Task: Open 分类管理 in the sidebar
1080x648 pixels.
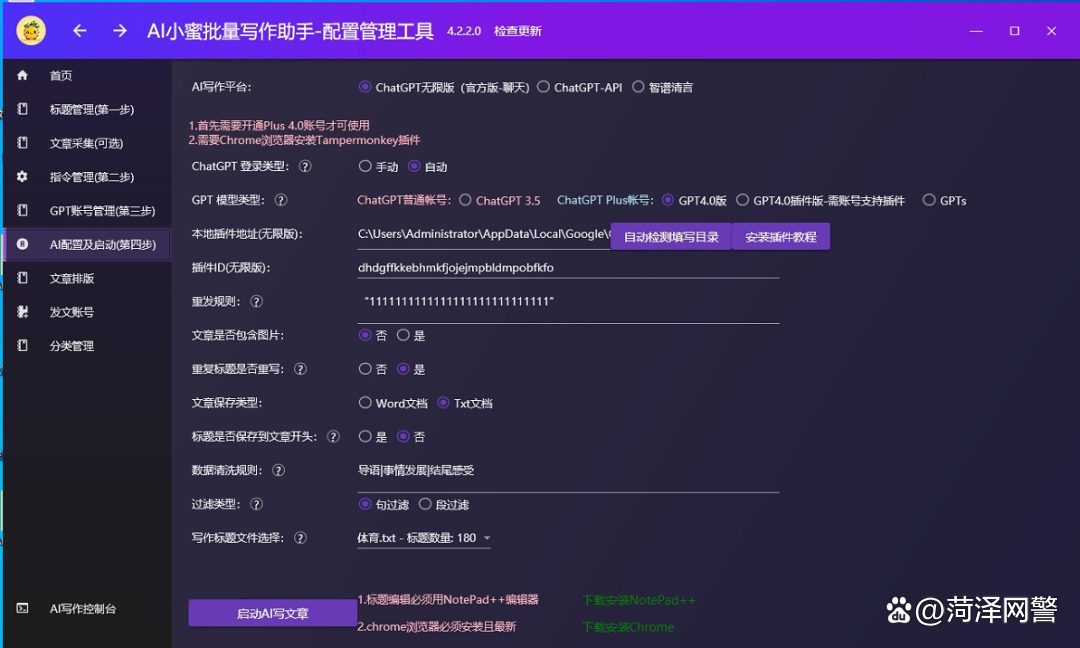Action: [87, 345]
